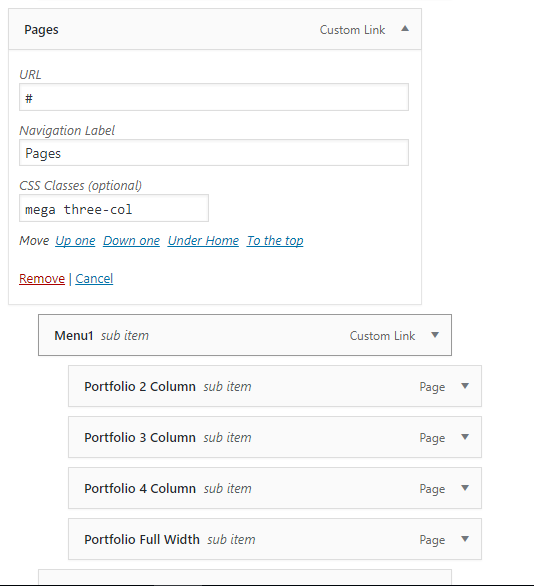Click the CSS Classes (optional) label
Viewport: 534px width, 586px height.
[x=80, y=186]
